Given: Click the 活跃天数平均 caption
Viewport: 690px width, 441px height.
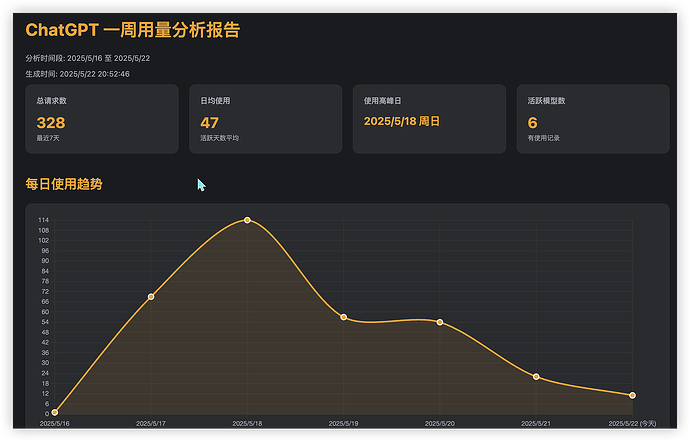Looking at the screenshot, I should (x=219, y=138).
